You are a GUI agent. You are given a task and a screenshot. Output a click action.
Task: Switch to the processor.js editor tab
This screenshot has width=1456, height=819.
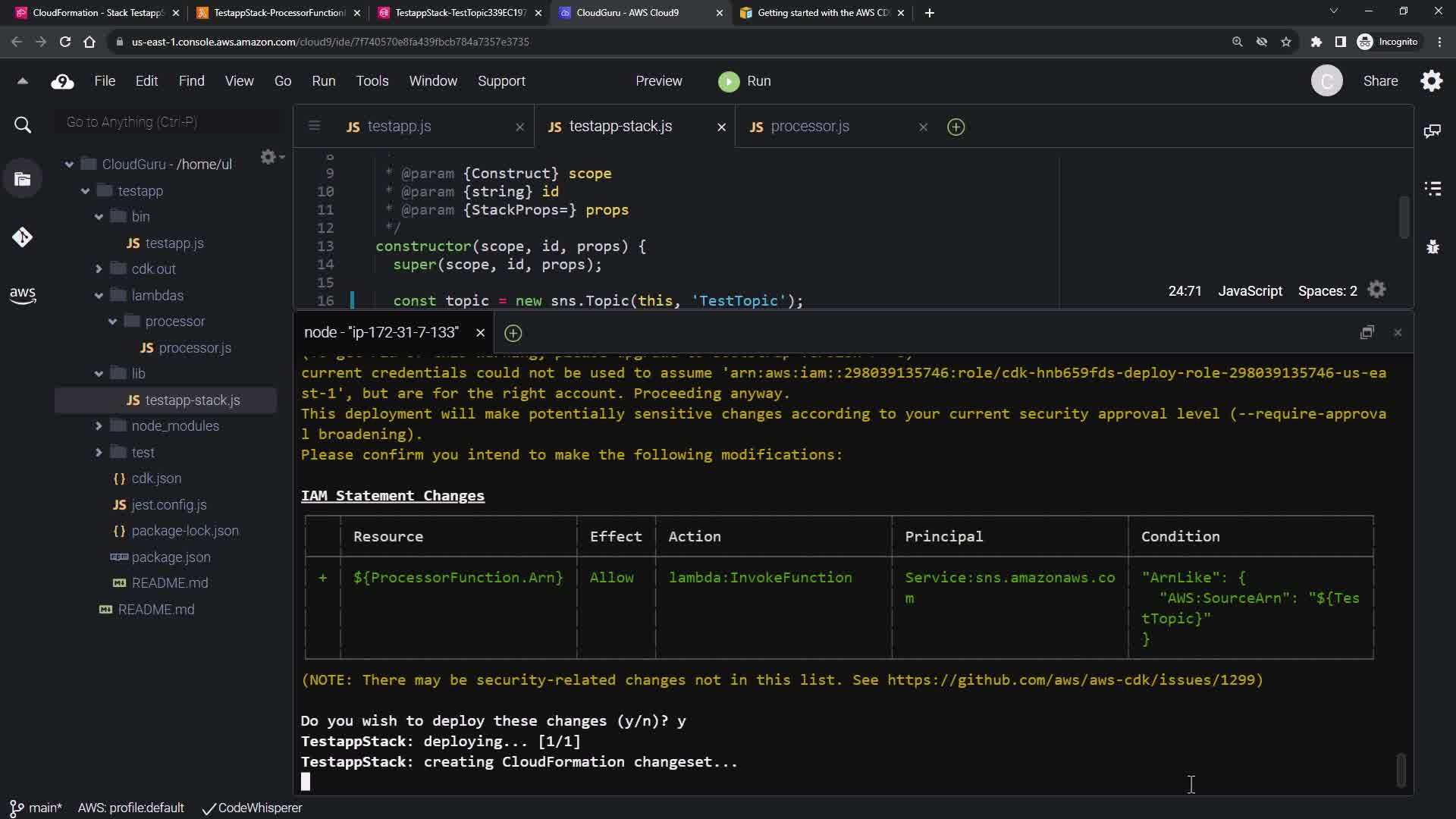click(809, 127)
